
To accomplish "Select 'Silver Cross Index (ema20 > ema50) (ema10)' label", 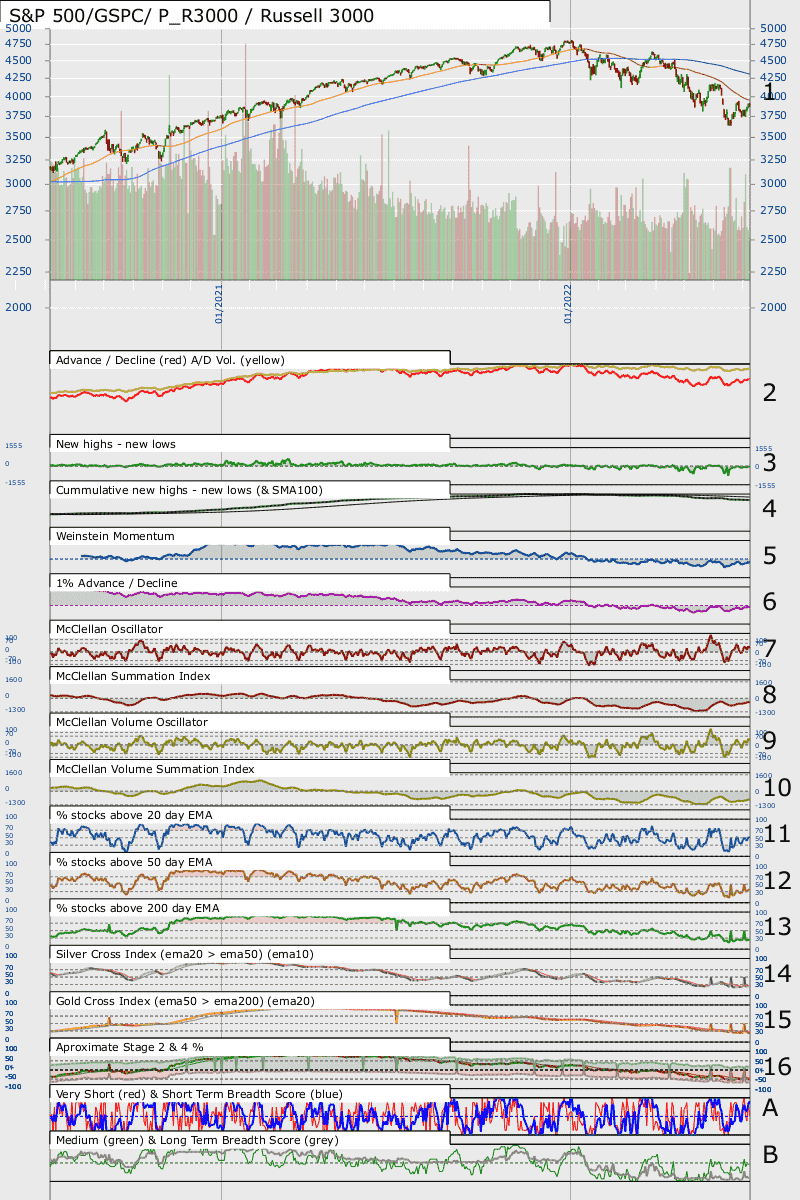I will pyautogui.click(x=185, y=955).
